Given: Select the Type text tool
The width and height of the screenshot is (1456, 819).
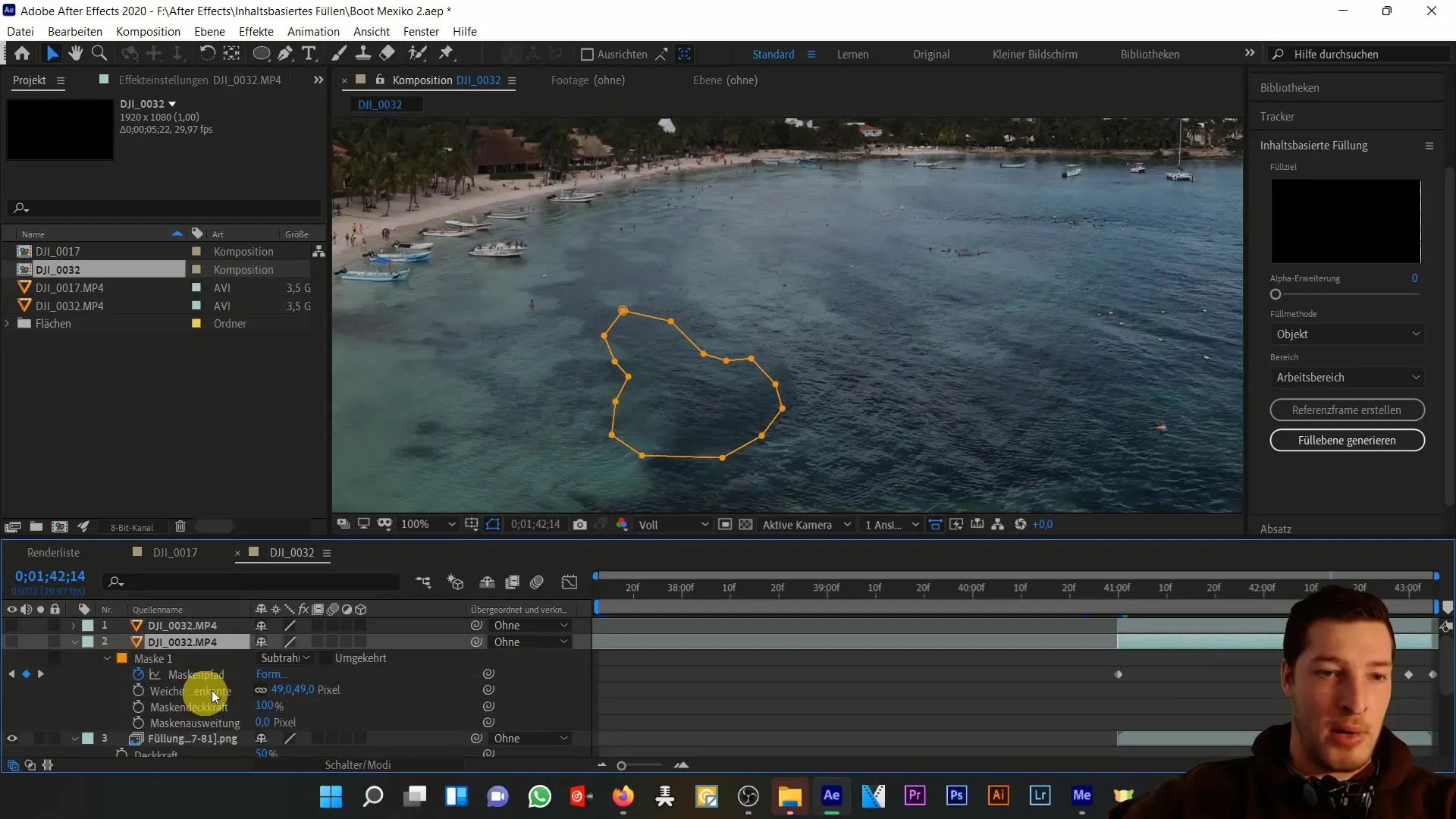Looking at the screenshot, I should click(309, 54).
